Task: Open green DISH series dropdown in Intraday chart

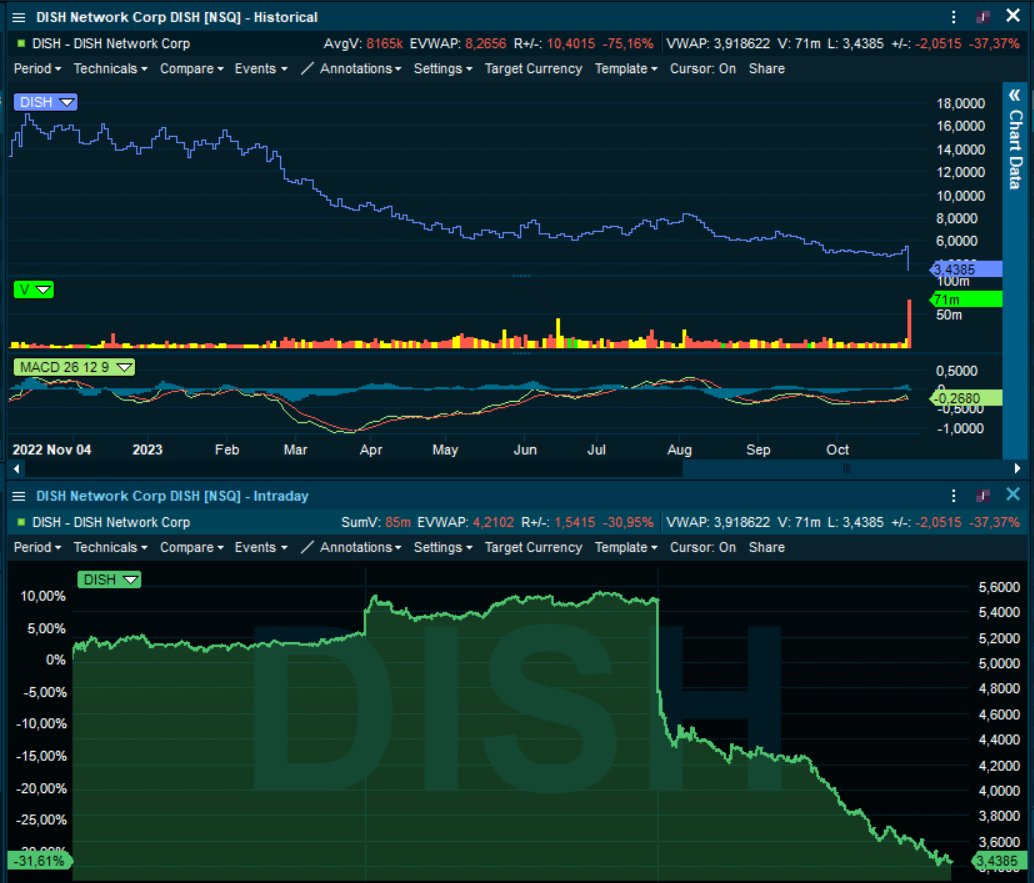Action: tap(109, 580)
